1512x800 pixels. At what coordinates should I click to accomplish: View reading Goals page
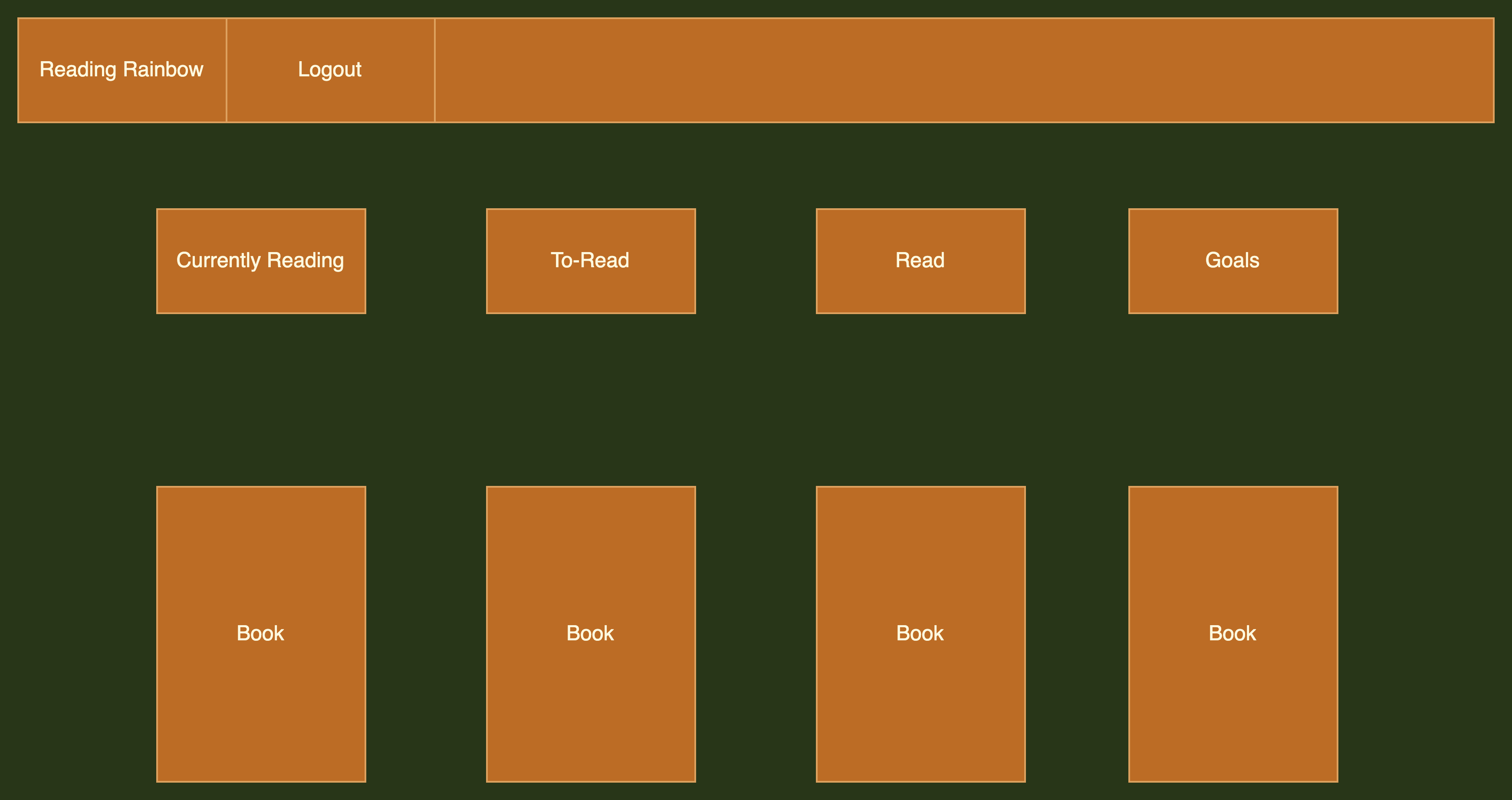pyautogui.click(x=1233, y=261)
